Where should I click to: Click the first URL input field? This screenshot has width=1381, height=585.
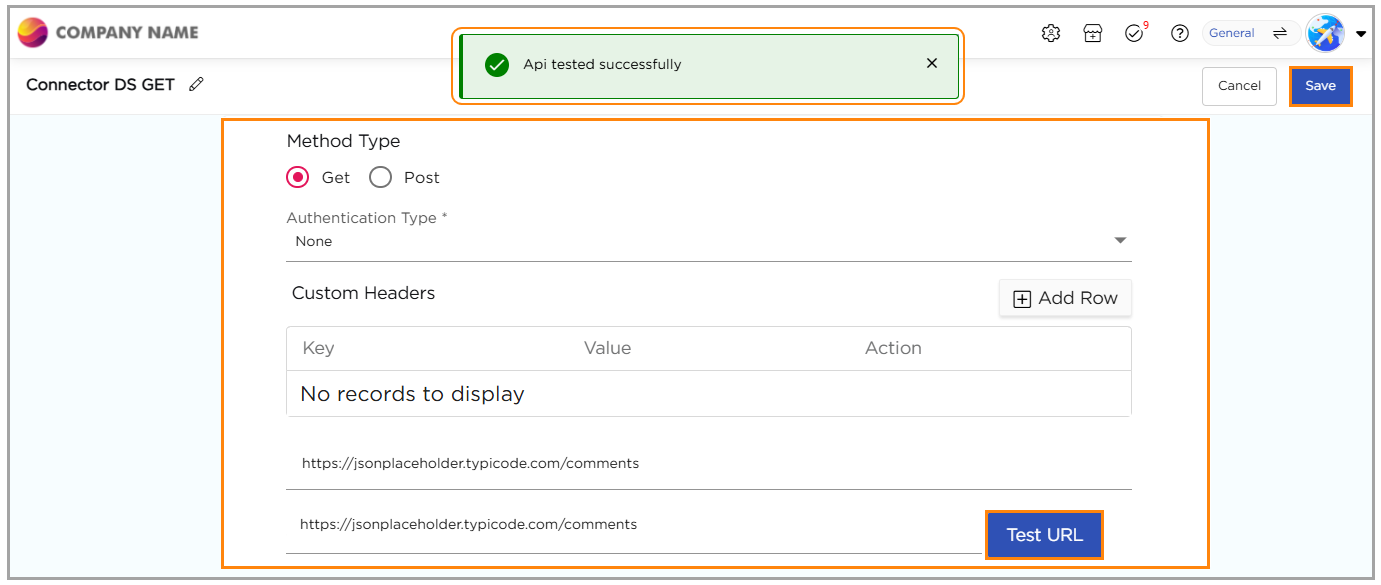point(708,464)
